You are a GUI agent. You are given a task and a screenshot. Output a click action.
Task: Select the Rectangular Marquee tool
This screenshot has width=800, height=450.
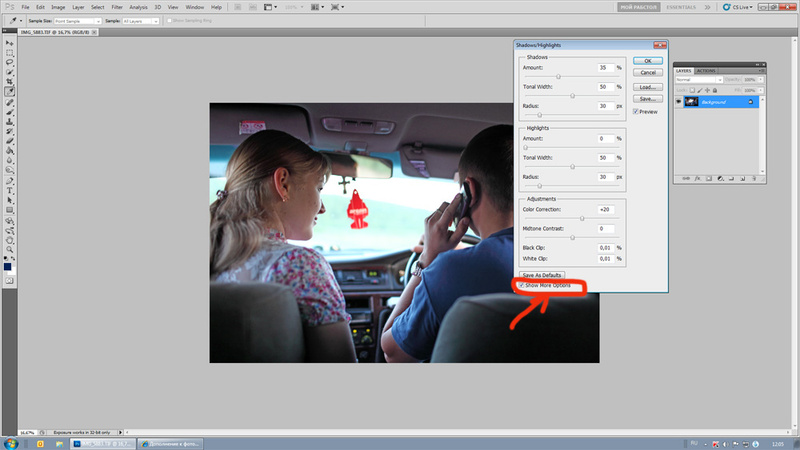[9, 53]
